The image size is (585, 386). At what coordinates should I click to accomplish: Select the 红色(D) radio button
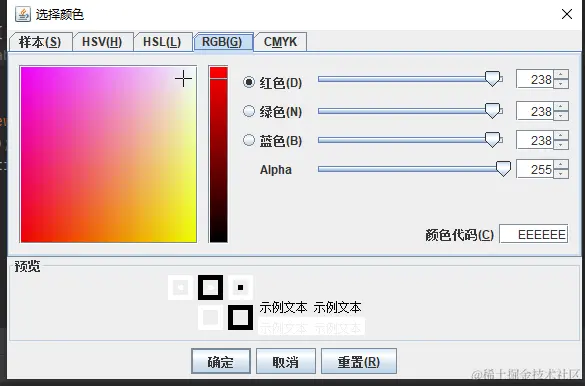click(249, 82)
